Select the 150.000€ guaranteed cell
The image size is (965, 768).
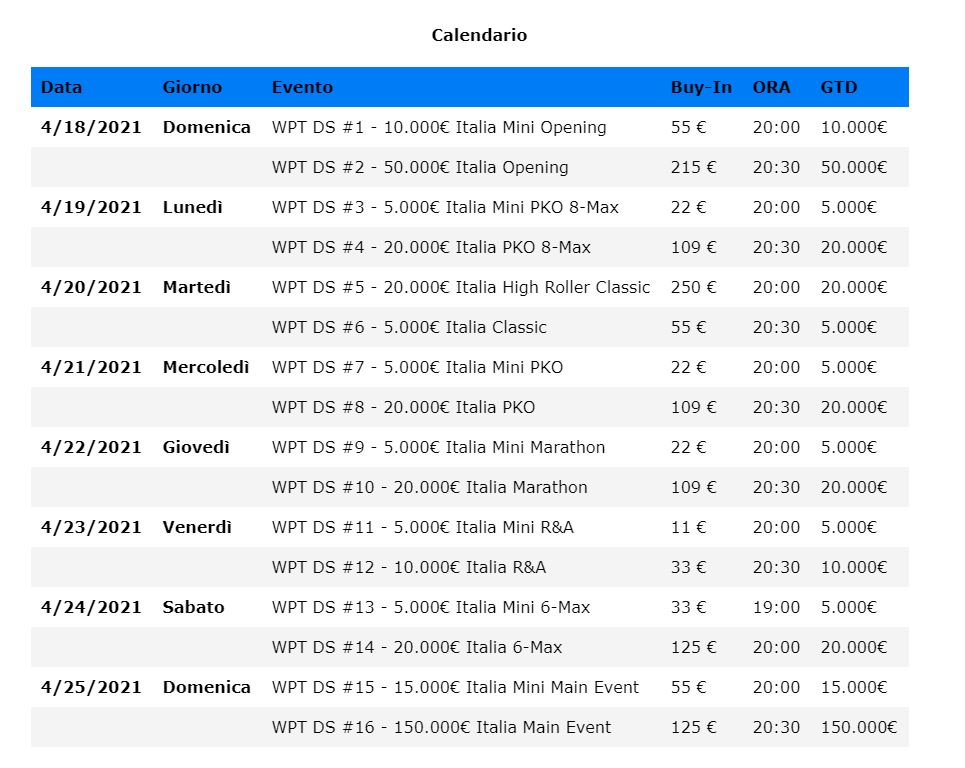(859, 727)
